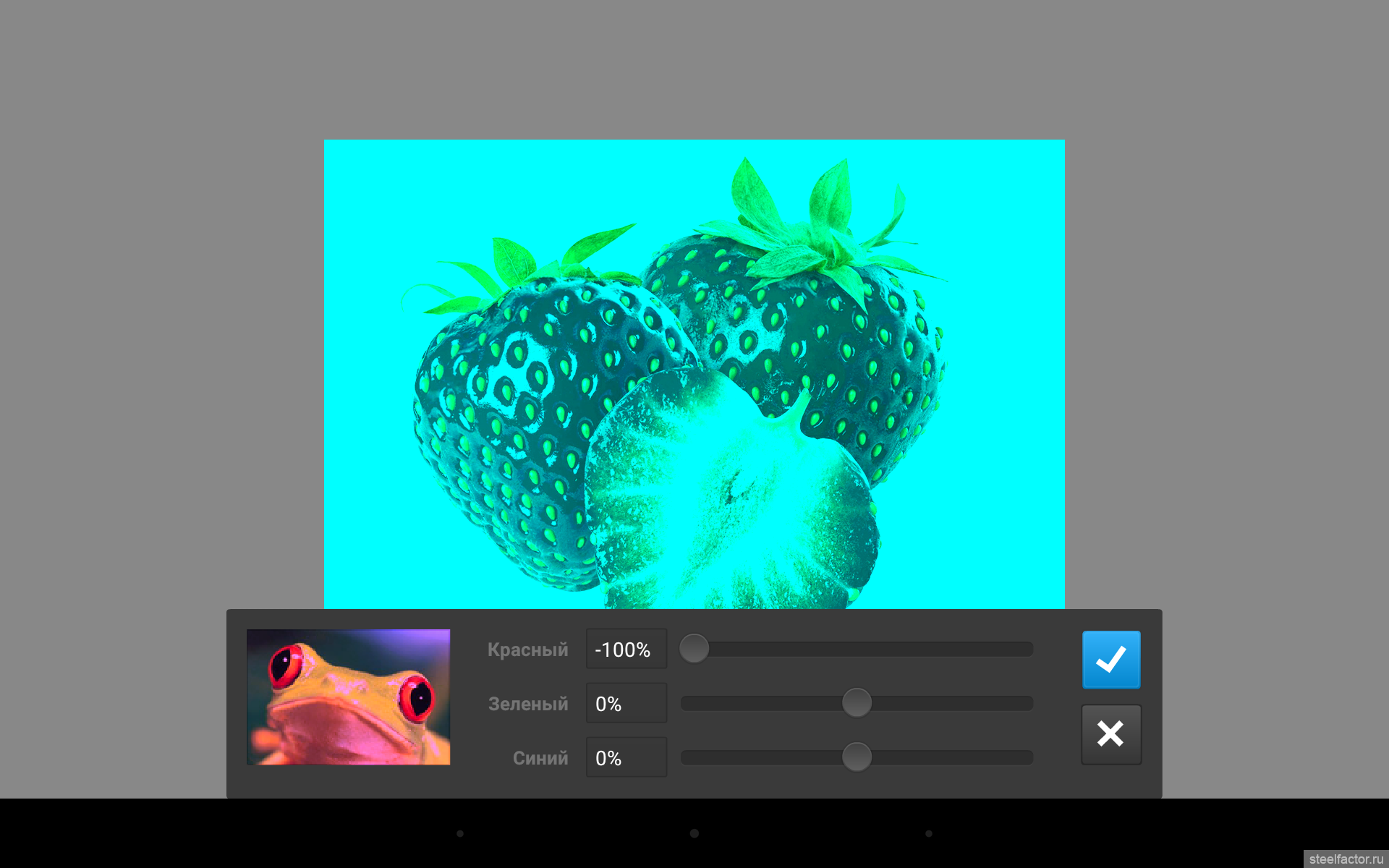Tap the frog preview thumbnail
Viewport: 1389px width, 868px height.
(x=348, y=697)
